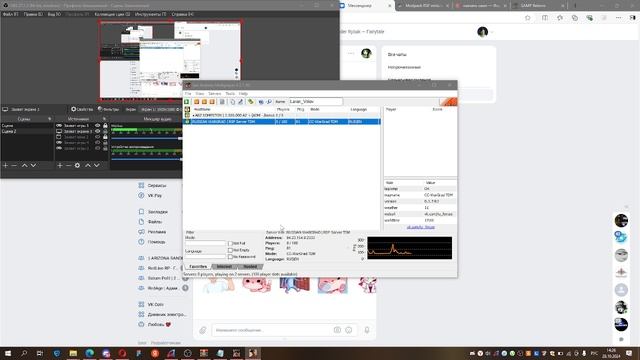Click the green tag icon in SA-MP toolbar

pyautogui.click(x=251, y=102)
